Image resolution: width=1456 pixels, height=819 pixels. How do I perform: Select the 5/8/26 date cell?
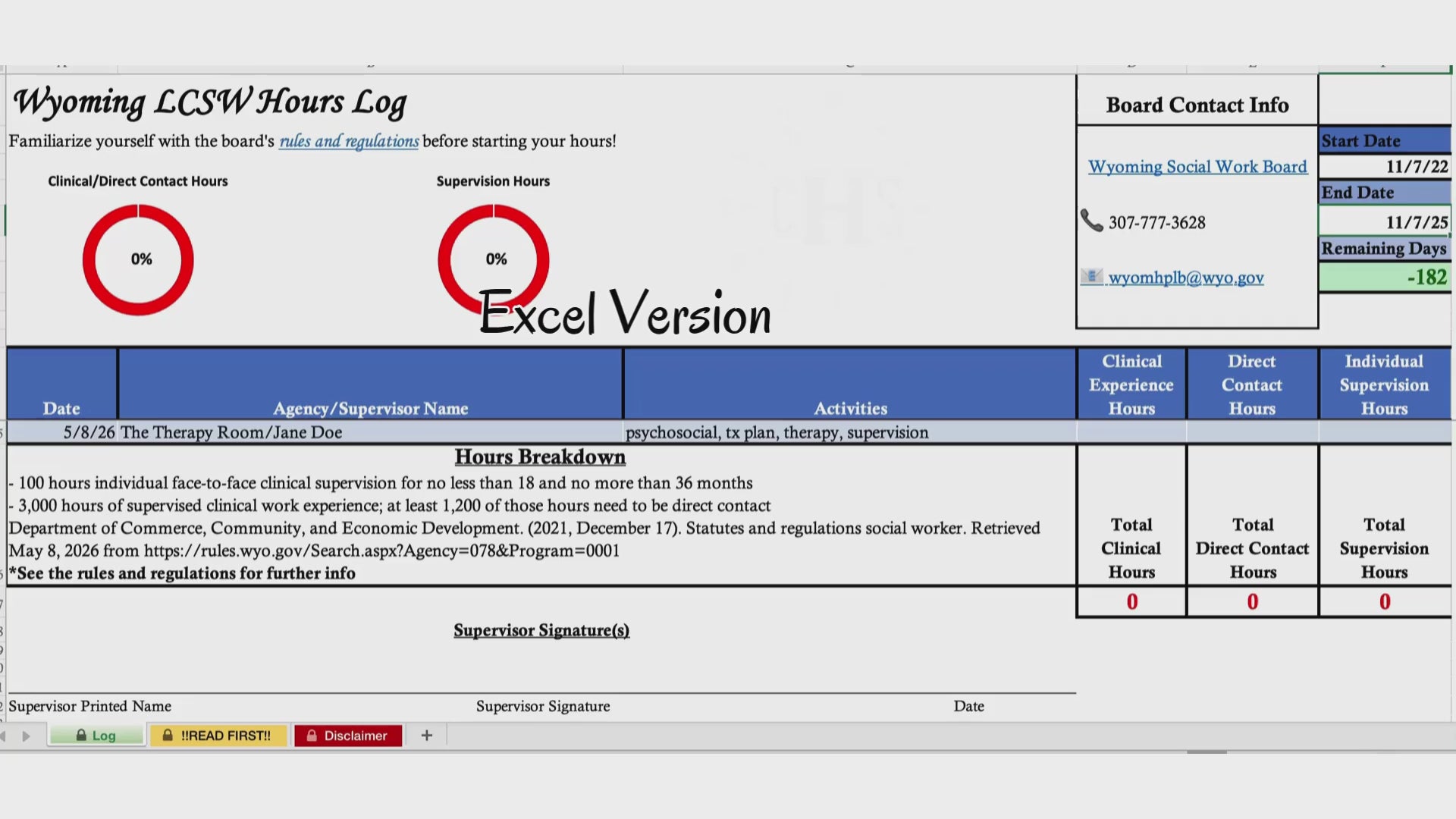[62, 432]
